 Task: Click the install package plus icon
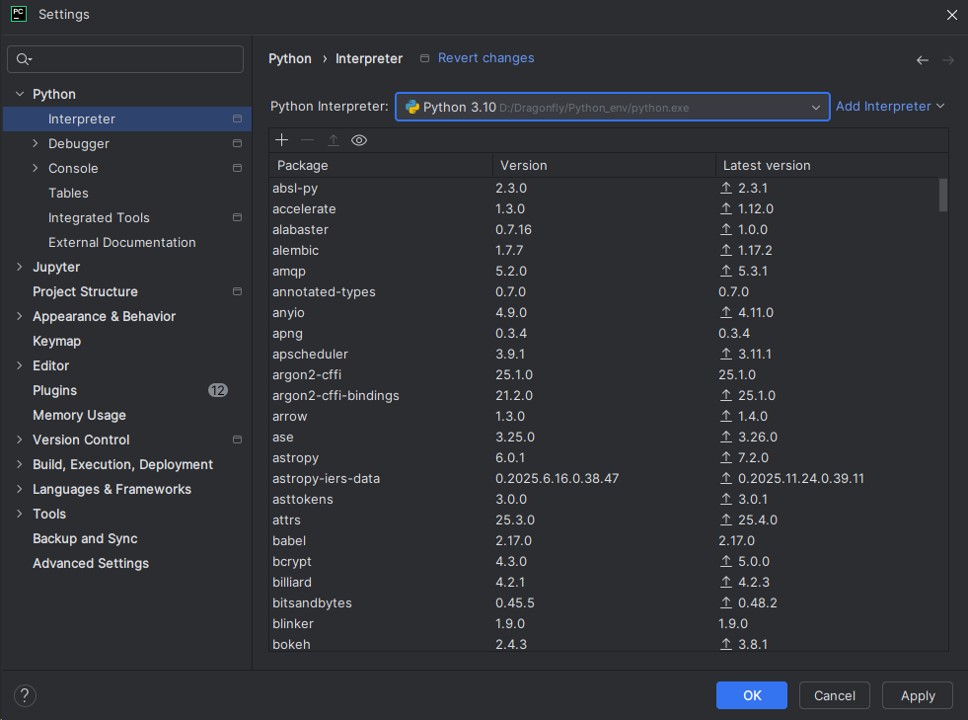point(282,140)
